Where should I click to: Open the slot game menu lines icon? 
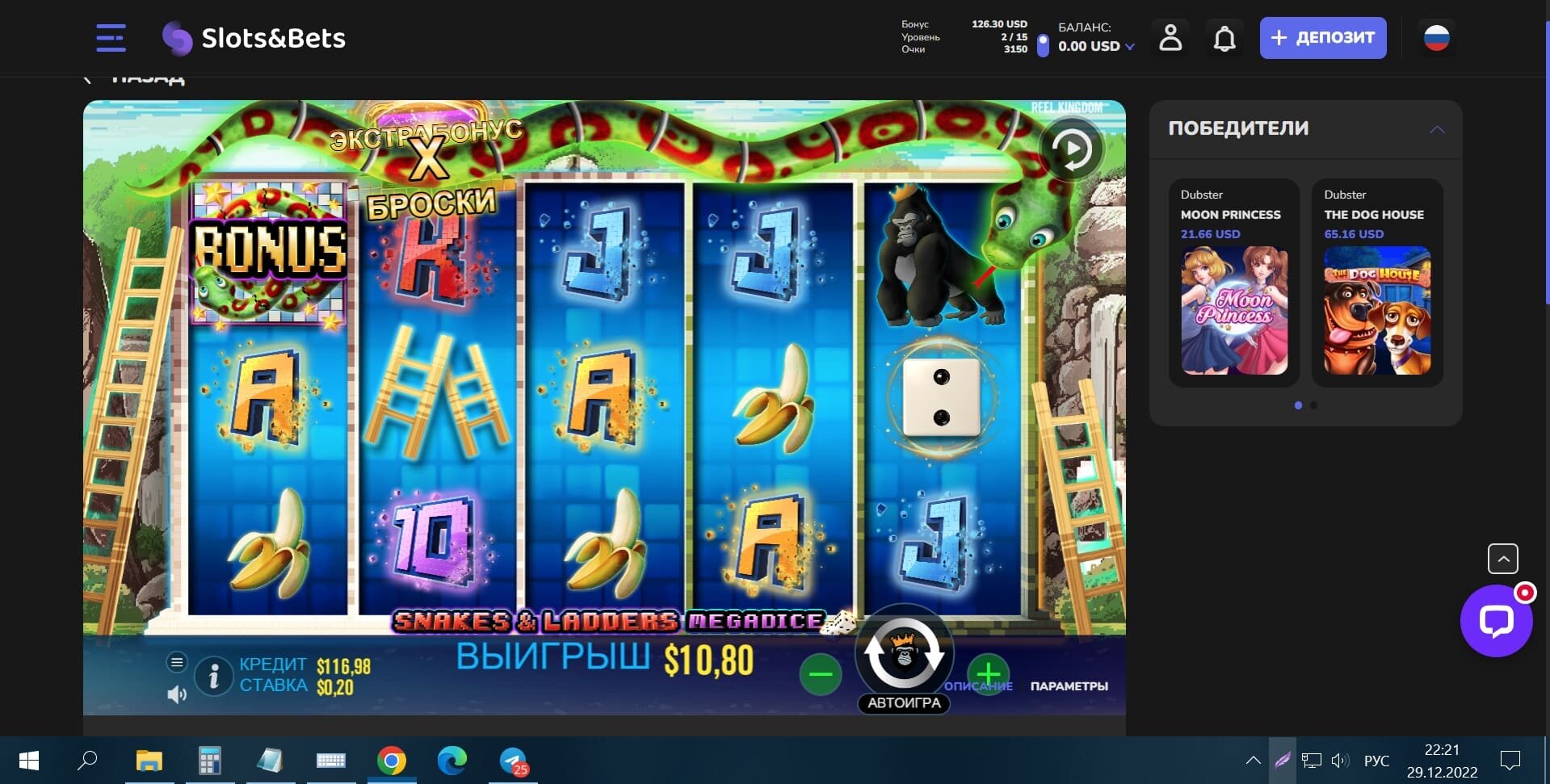click(x=177, y=662)
